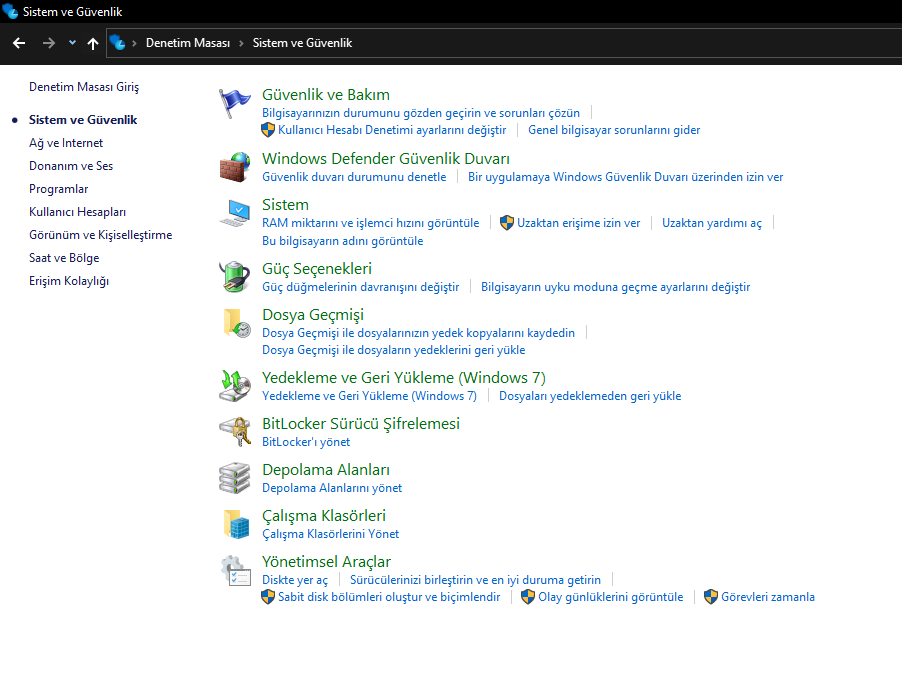The image size is (902, 675).
Task: Click Sürücülerinizi birleştirin ve en iyi duruma getirin
Action: (x=475, y=579)
